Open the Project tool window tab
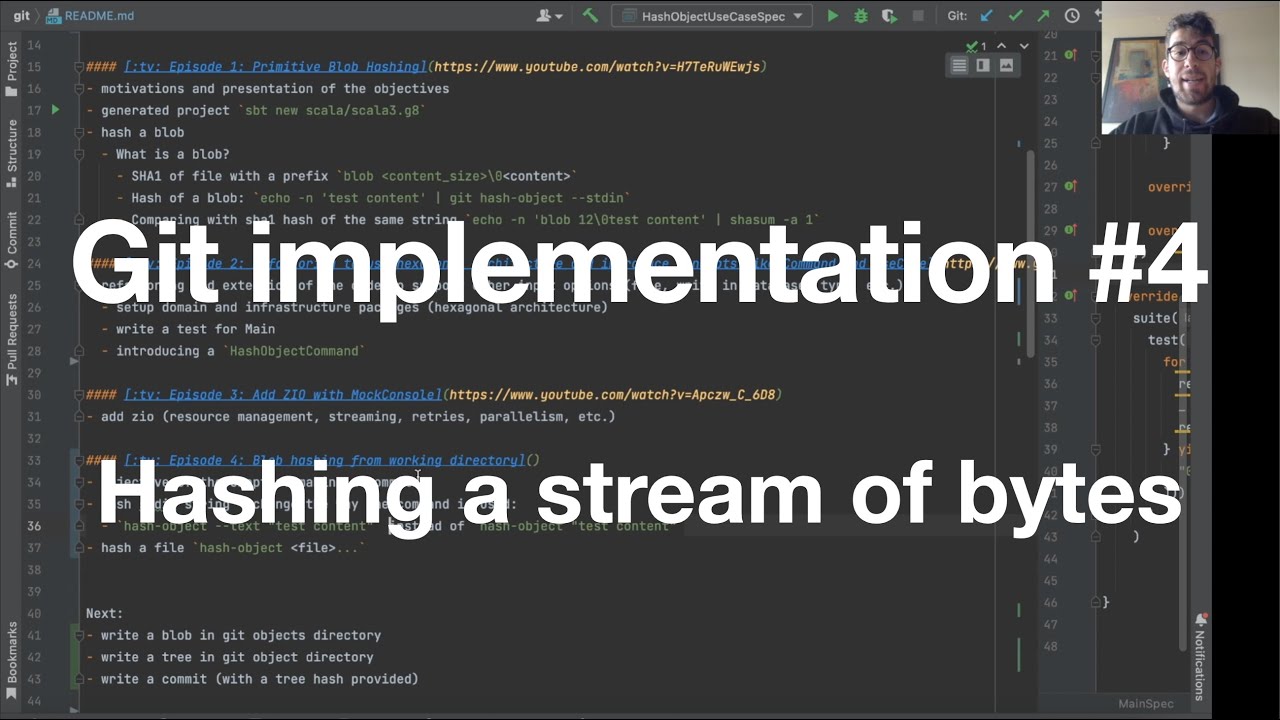Image resolution: width=1280 pixels, height=720 pixels. [11, 68]
